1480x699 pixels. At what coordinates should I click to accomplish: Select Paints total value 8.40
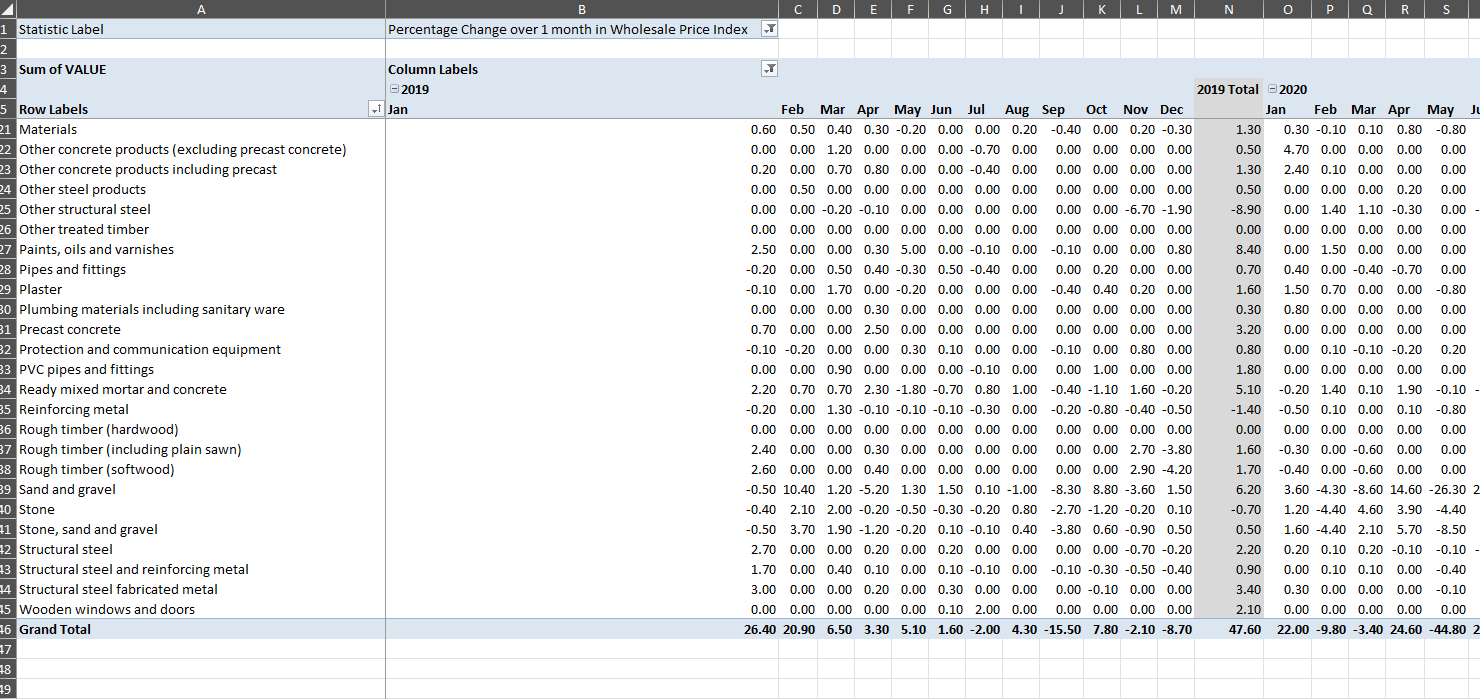point(1248,249)
